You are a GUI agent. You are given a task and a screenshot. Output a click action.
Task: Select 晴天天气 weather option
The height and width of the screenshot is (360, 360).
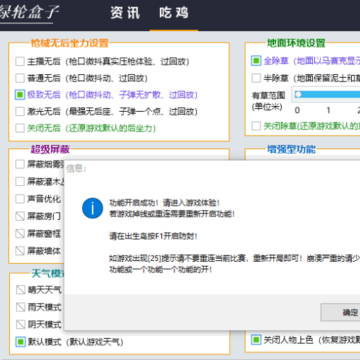click(21, 290)
